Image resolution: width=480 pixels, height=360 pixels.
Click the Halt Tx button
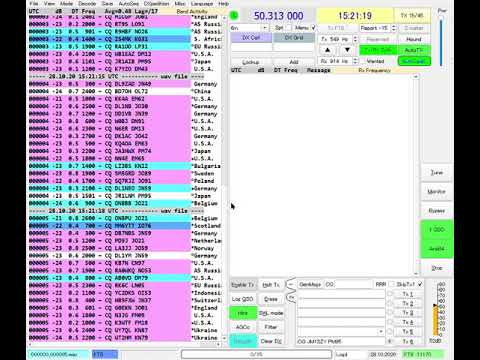(271, 285)
